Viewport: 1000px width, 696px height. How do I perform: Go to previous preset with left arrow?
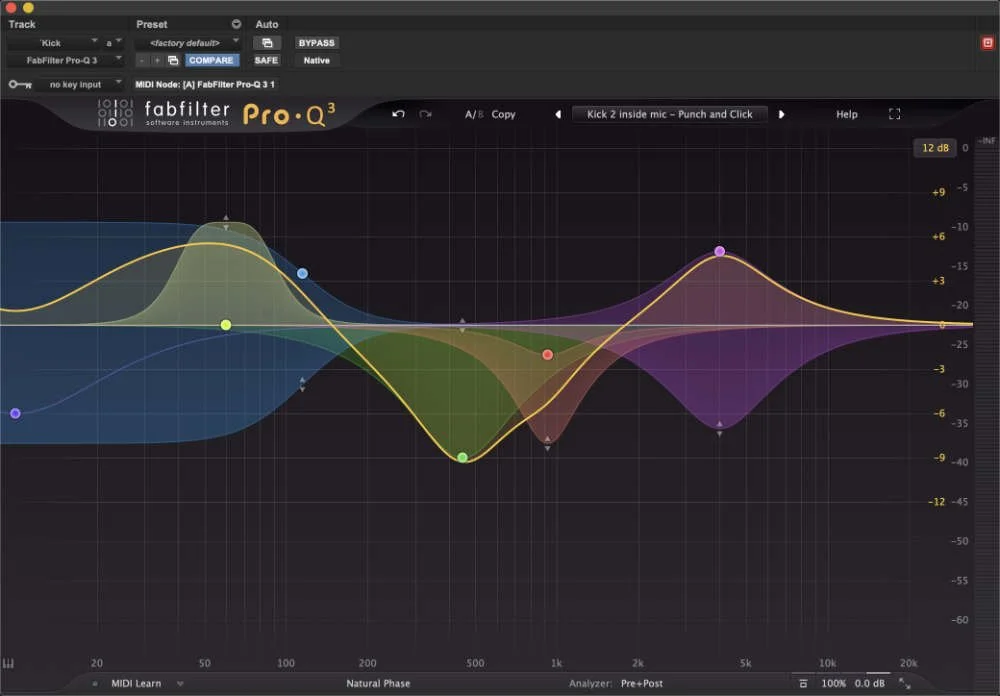point(558,114)
